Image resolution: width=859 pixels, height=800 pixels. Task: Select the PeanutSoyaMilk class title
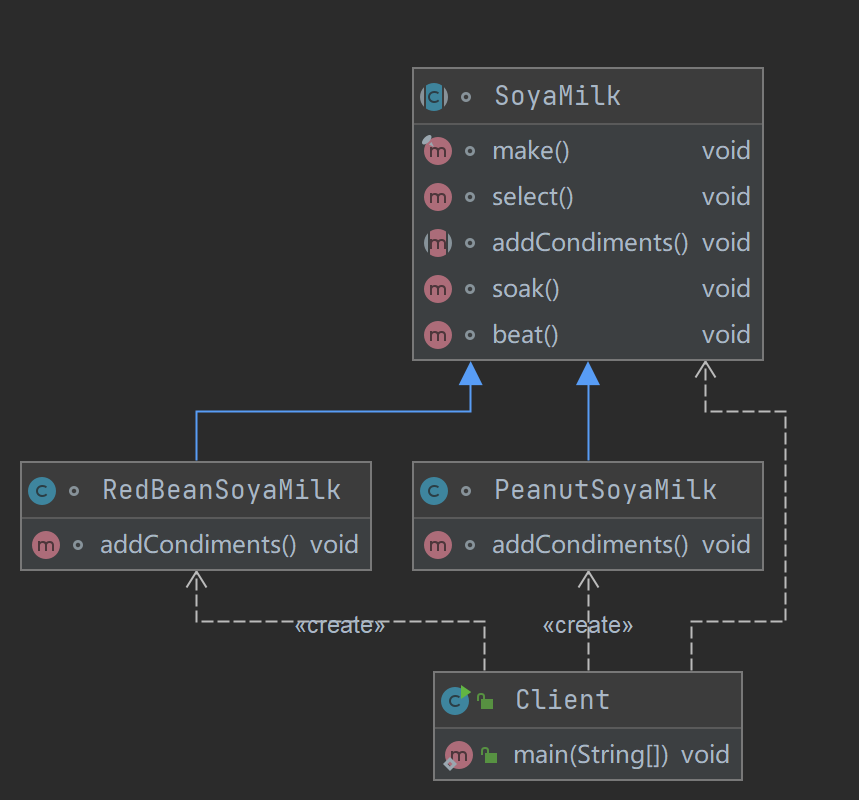click(x=605, y=490)
